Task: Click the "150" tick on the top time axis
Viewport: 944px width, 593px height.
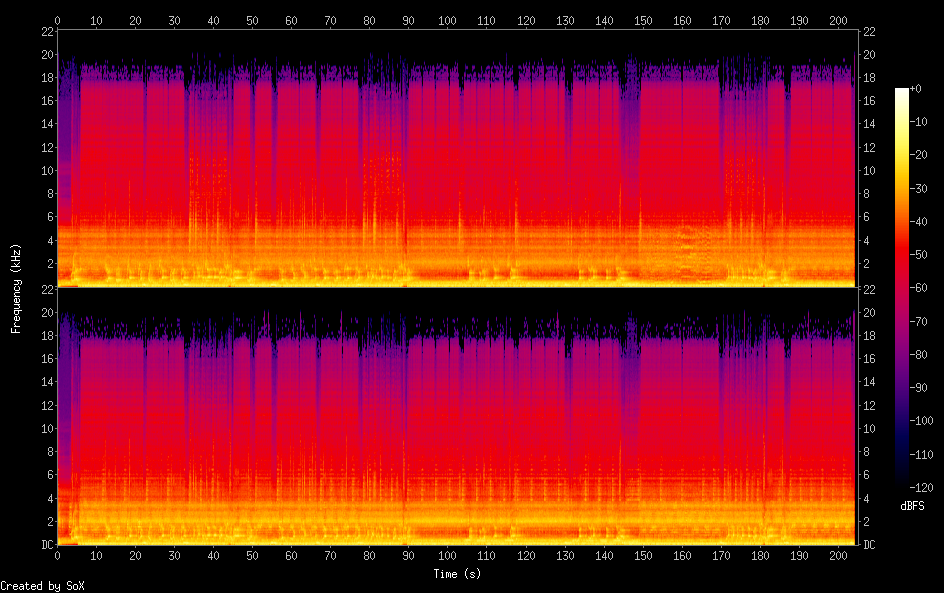Action: [643, 20]
